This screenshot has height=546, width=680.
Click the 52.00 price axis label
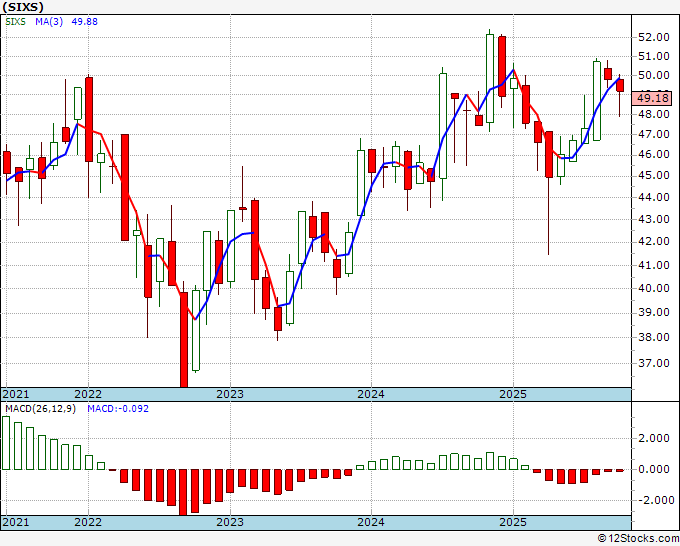[654, 37]
